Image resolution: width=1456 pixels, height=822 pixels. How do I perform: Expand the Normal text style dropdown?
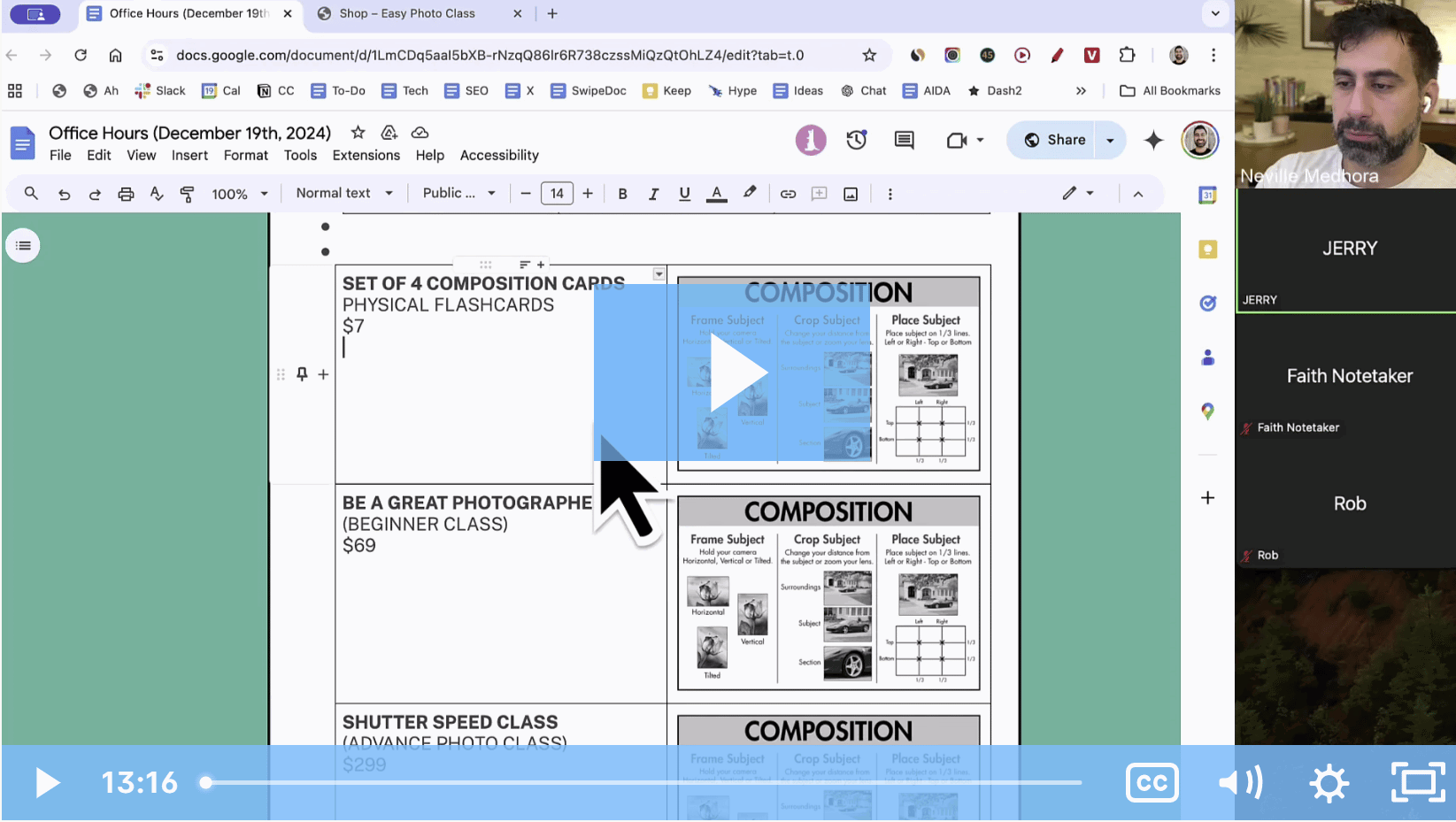[x=344, y=193]
